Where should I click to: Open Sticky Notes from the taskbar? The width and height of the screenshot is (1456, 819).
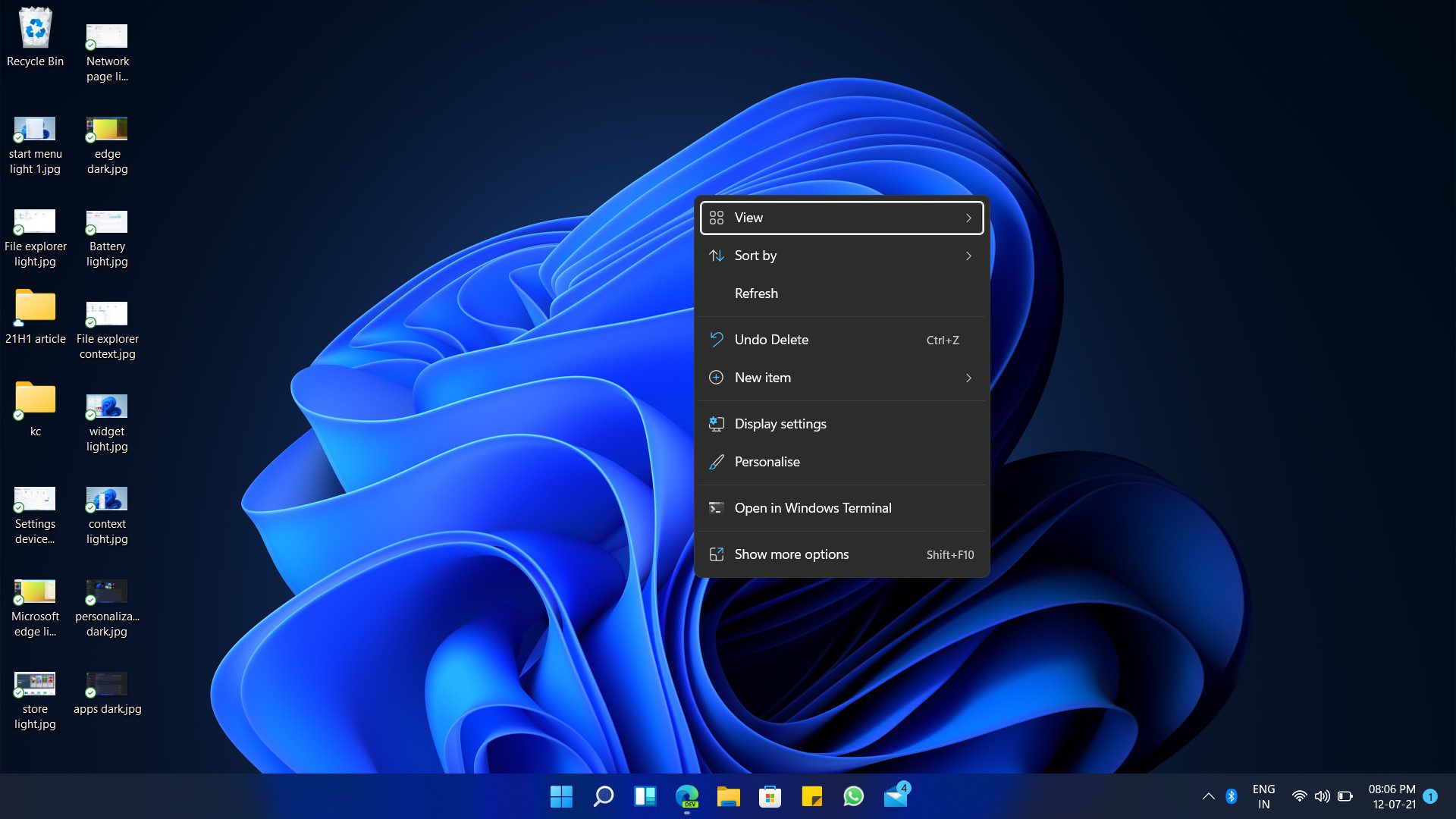click(811, 795)
